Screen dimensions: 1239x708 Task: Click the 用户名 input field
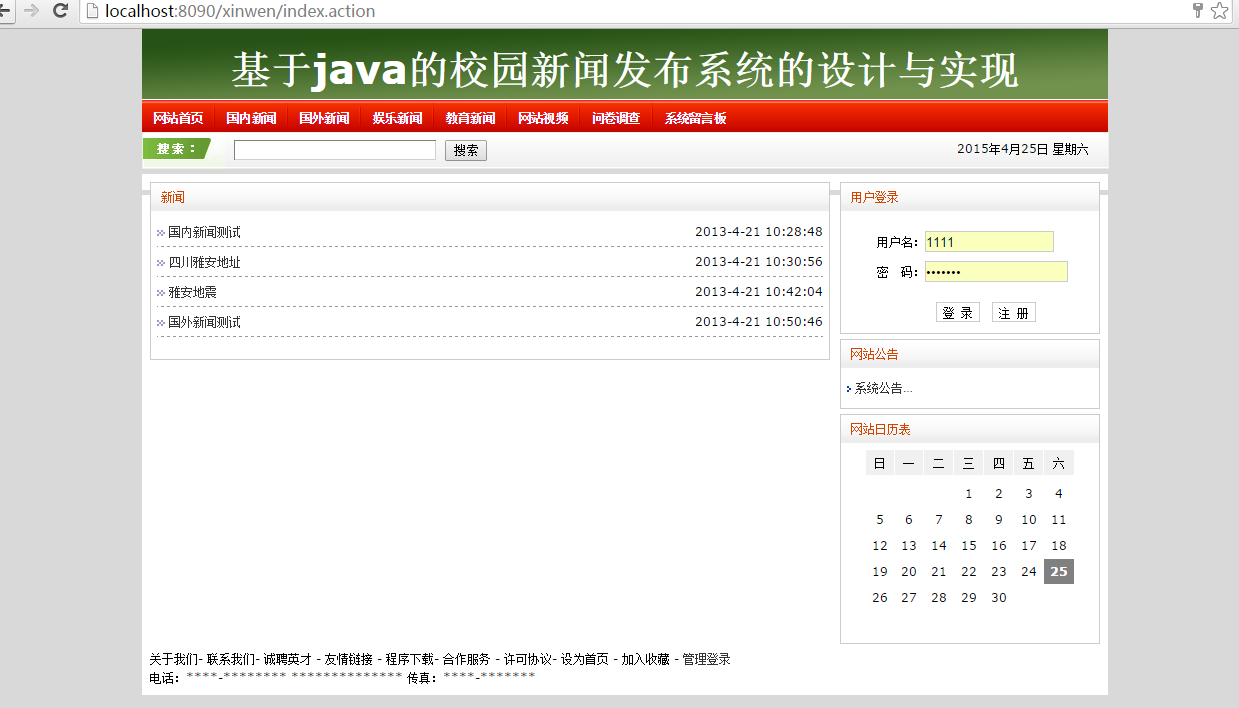pos(989,242)
